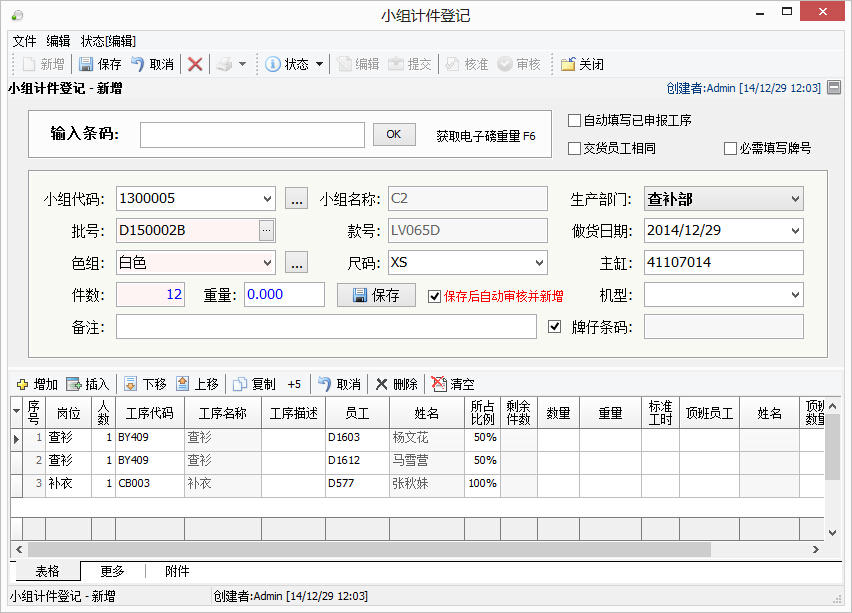The width and height of the screenshot is (852, 613).
Task: Toggle 交货员工相同 checkbox
Action: click(574, 148)
